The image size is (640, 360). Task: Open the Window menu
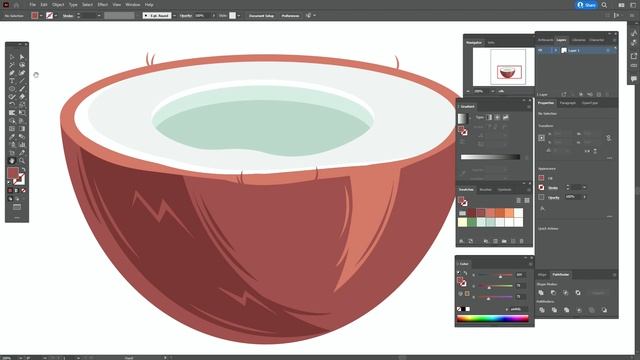[x=133, y=4]
